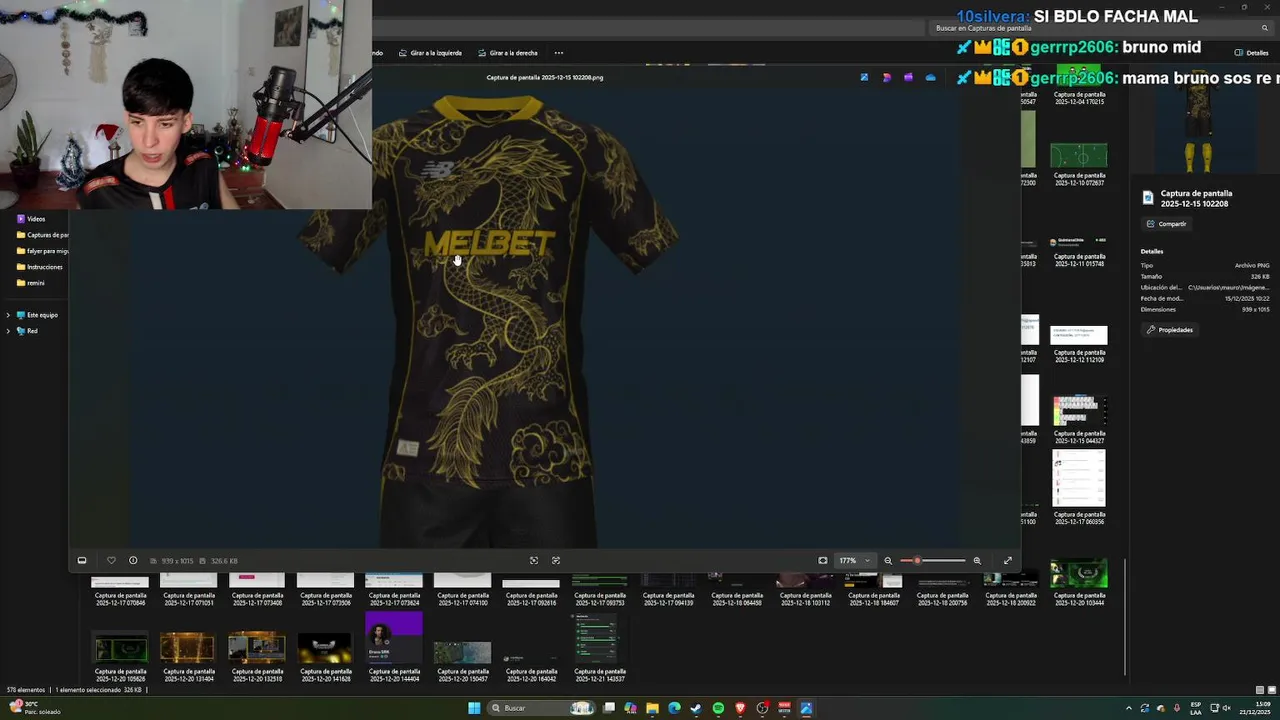Click the file name Captura de pantalla 2025-12-20 150457
The width and height of the screenshot is (1280, 720).
coord(462,675)
